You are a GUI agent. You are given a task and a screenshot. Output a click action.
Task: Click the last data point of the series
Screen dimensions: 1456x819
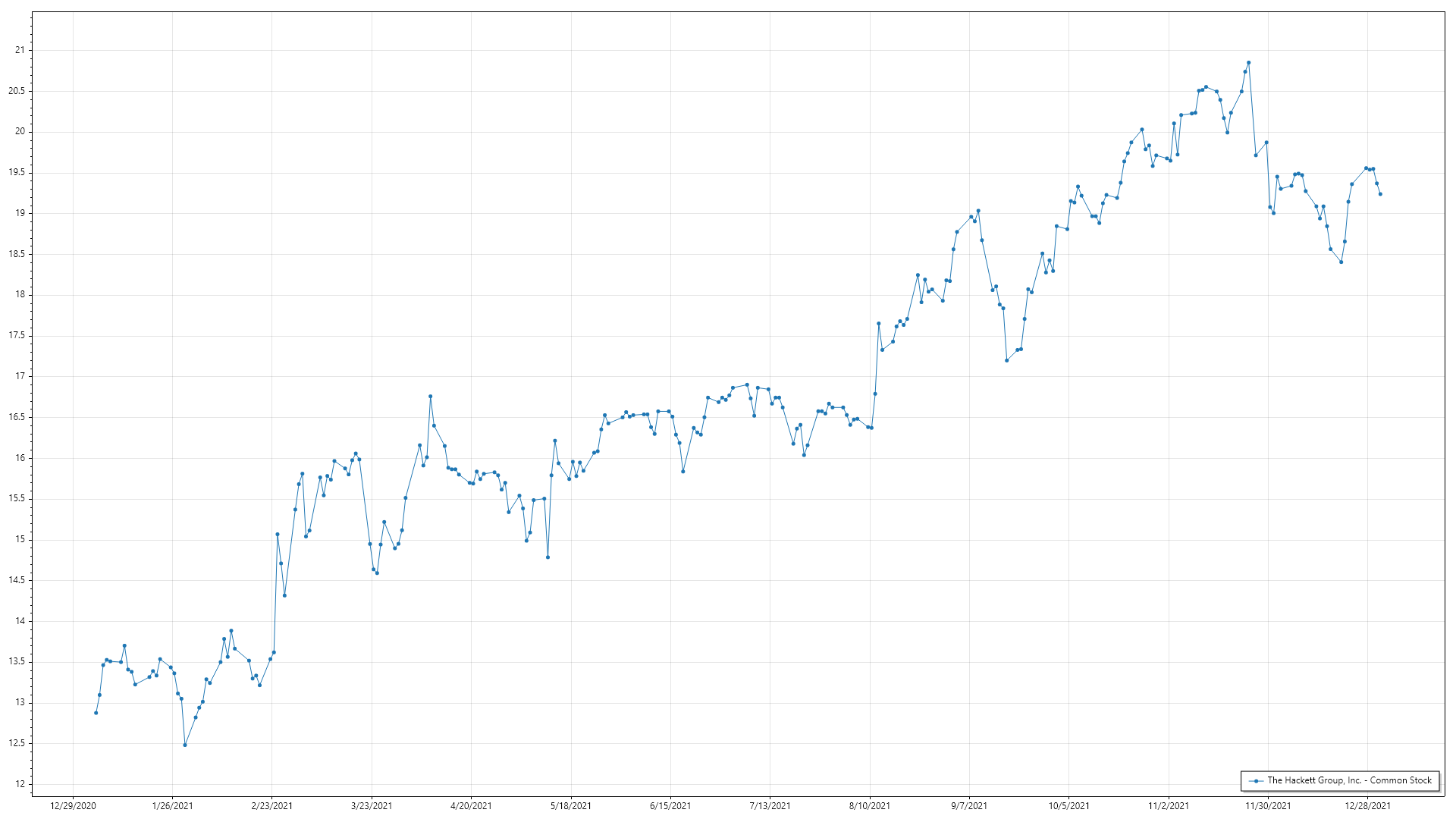(1380, 194)
